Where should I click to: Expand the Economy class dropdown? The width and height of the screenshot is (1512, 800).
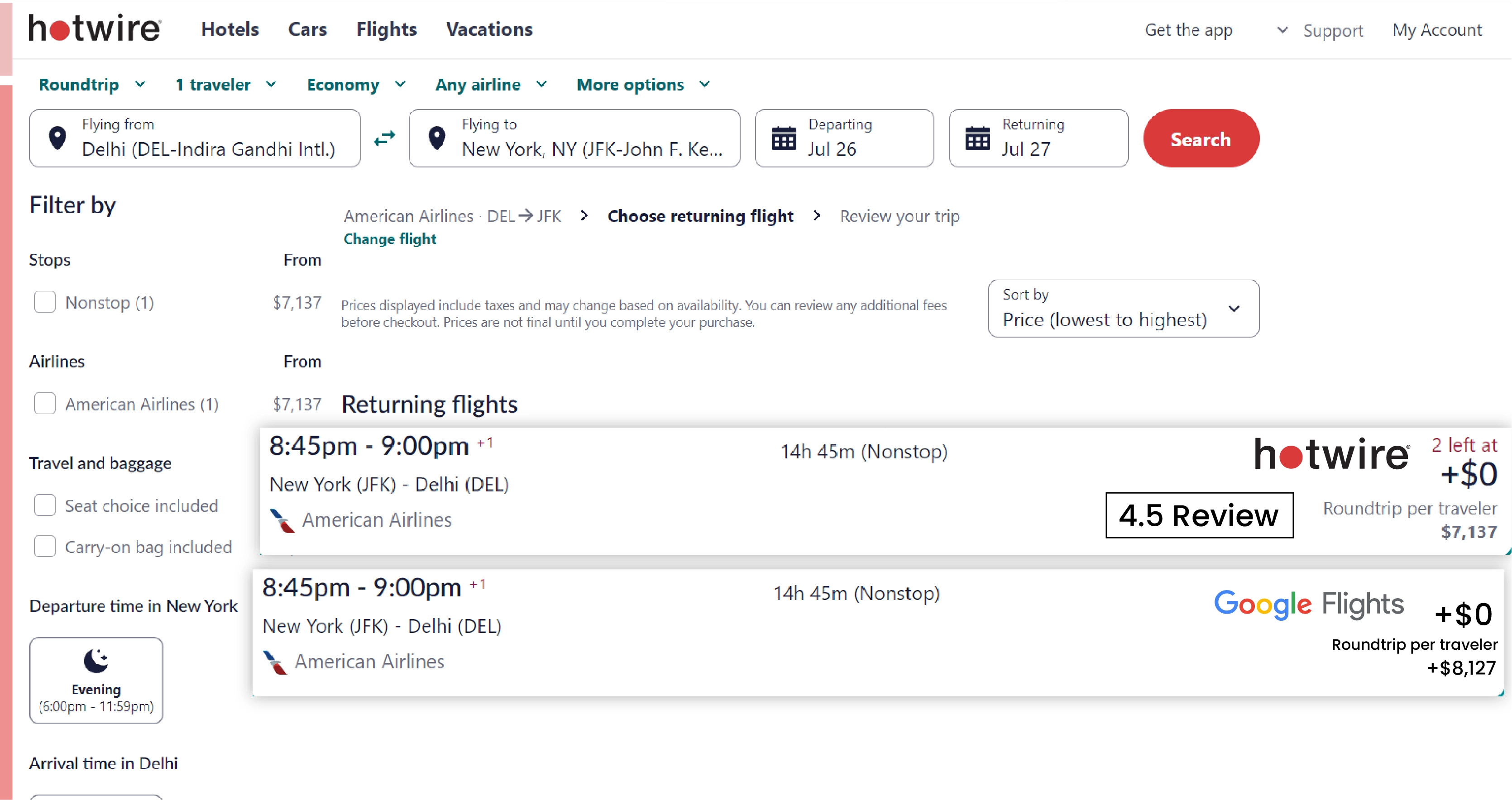tap(355, 84)
